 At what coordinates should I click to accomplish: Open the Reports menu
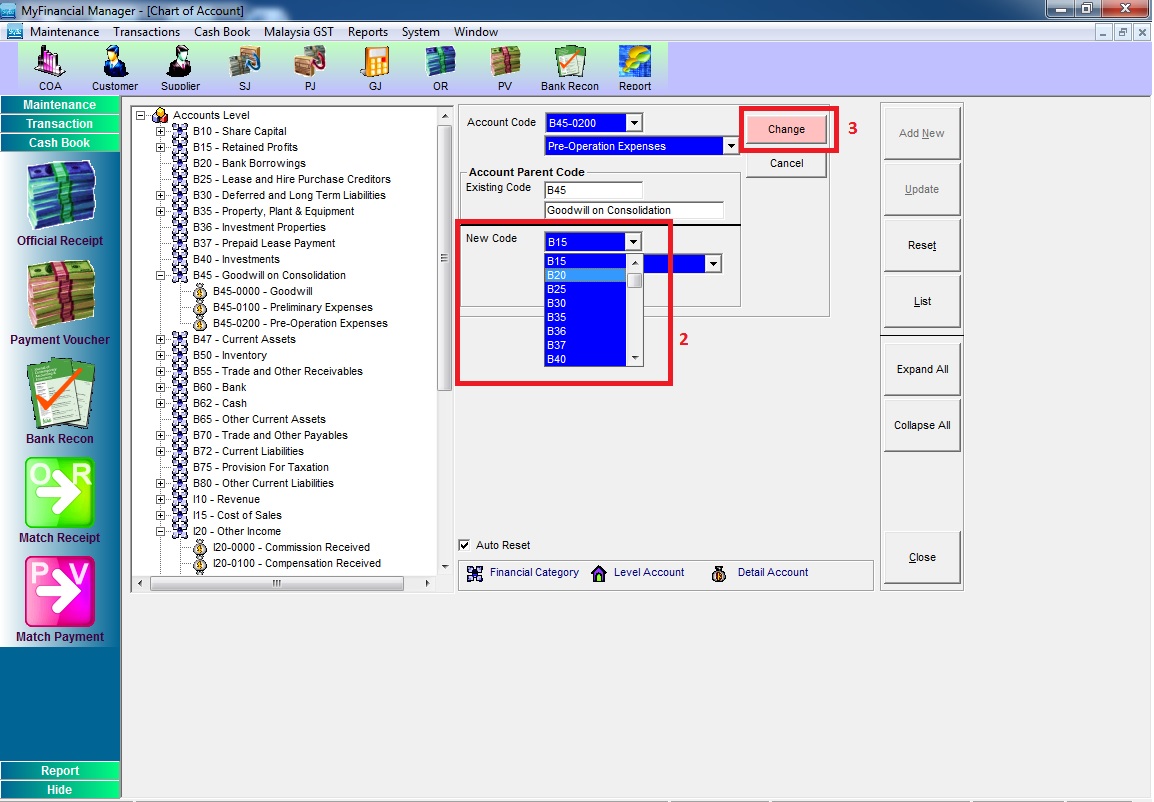click(367, 32)
